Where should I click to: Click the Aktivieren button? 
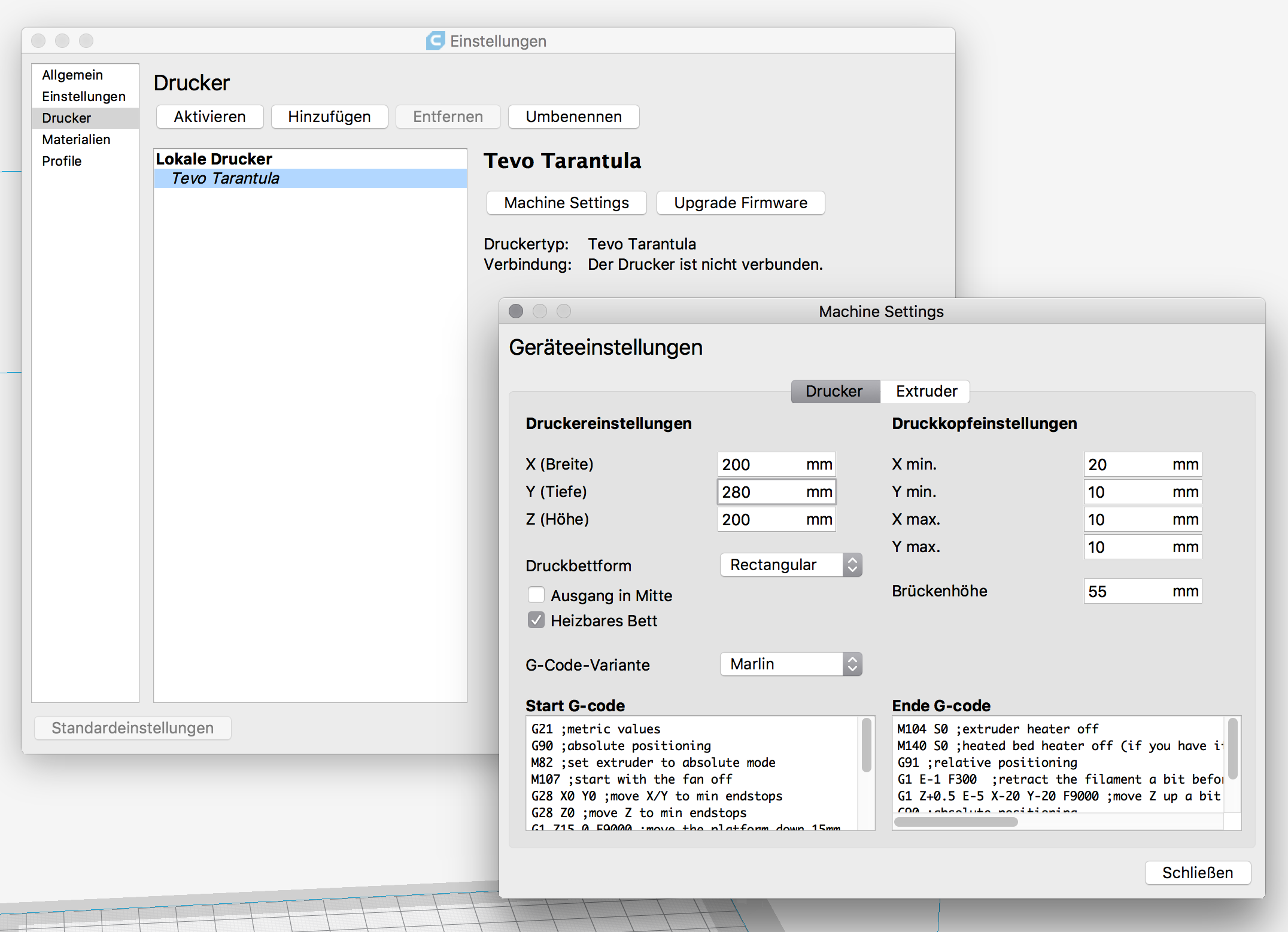point(210,117)
